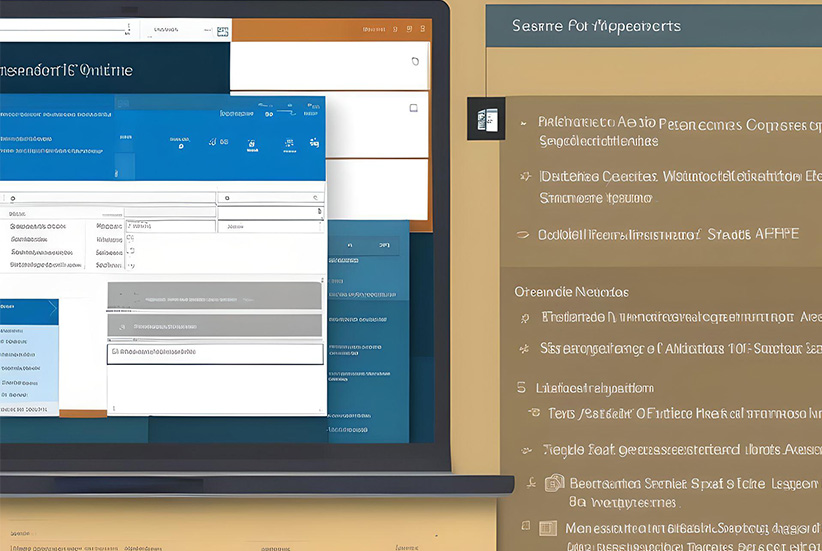The height and width of the screenshot is (551, 822).
Task: Open the 'Seatre Pot Mppeoerts' header tab
Action: [596, 25]
